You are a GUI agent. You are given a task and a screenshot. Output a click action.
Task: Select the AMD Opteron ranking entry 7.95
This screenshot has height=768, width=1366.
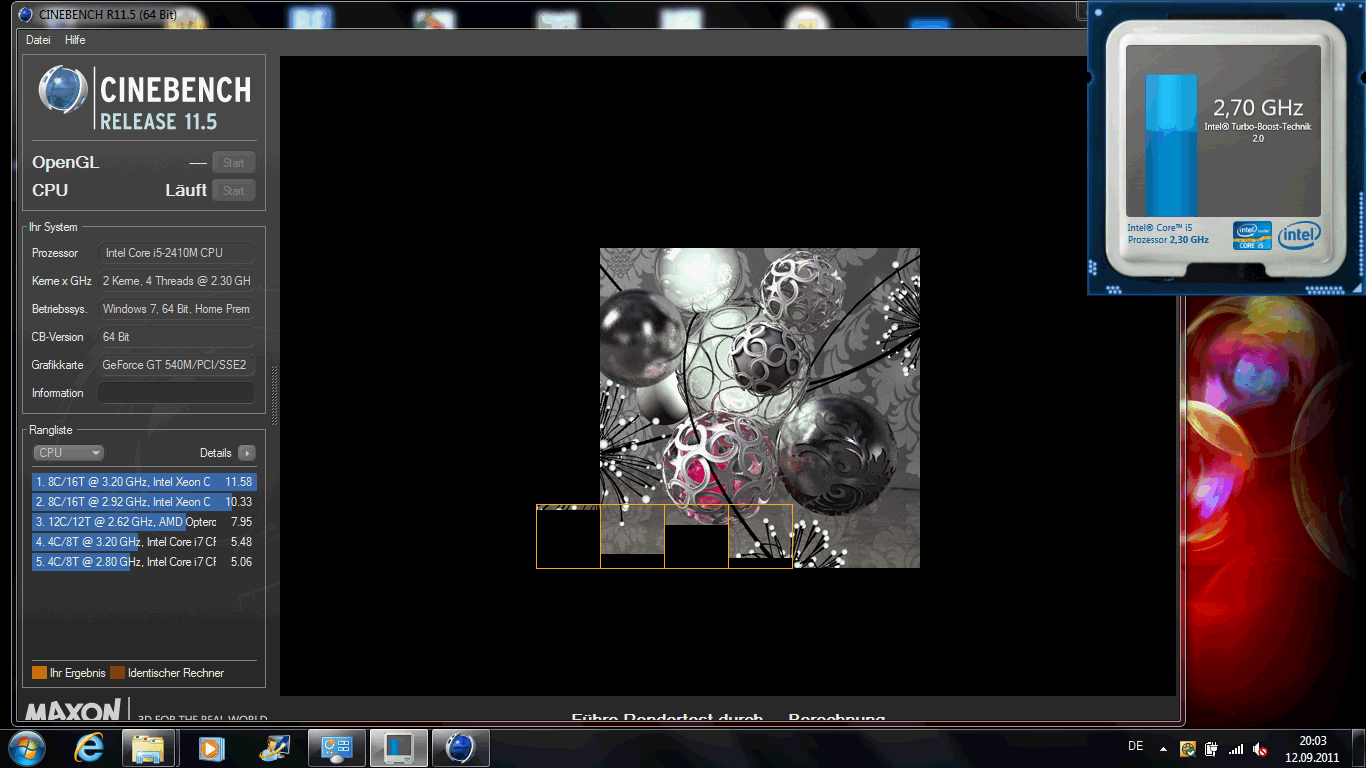point(144,522)
